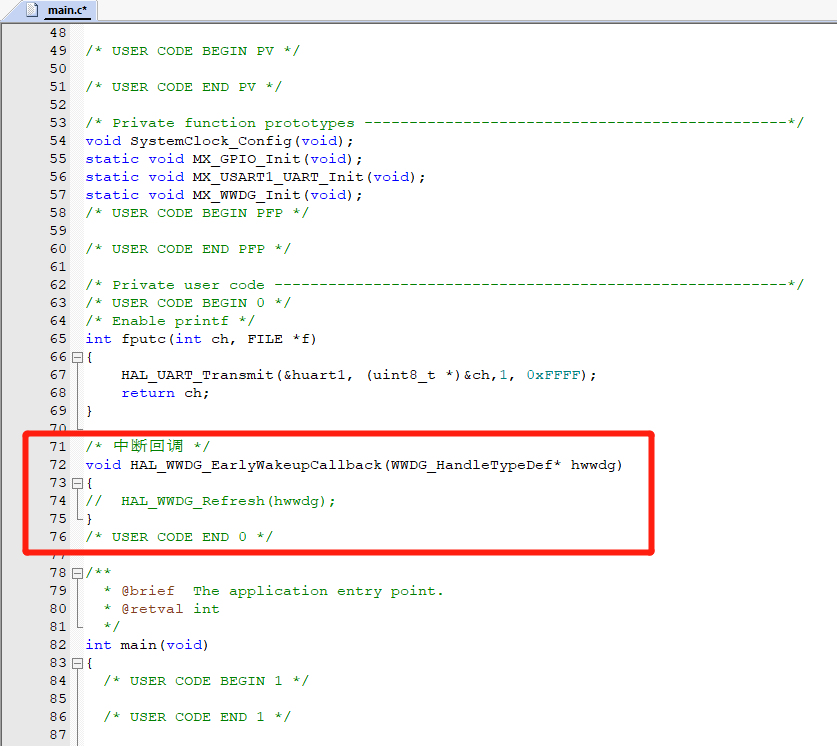This screenshot has width=837, height=746.
Task: Click 'MX_WWDG_Init' prototype text
Action: coord(246,195)
